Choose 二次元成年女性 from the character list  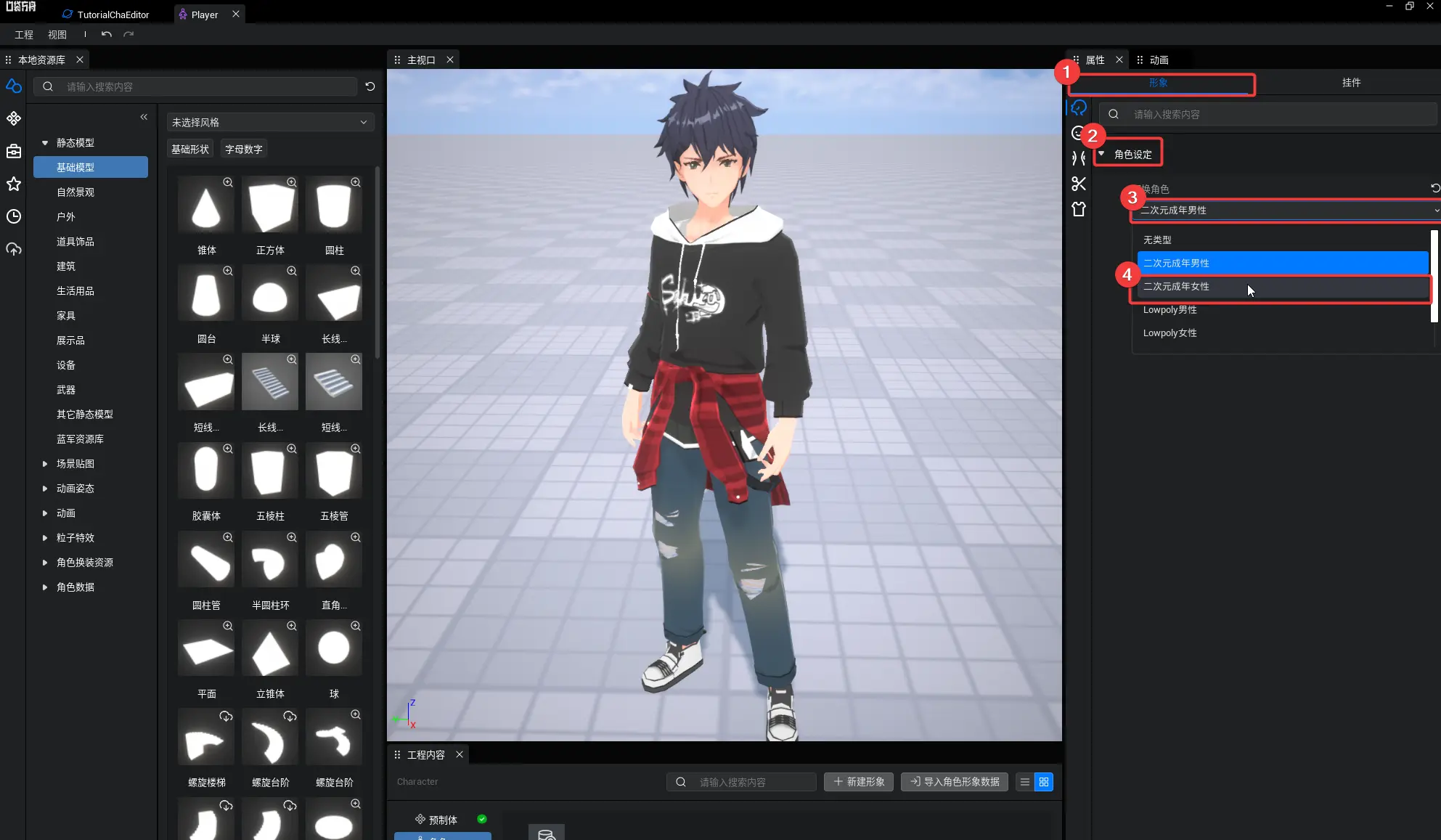[1176, 286]
